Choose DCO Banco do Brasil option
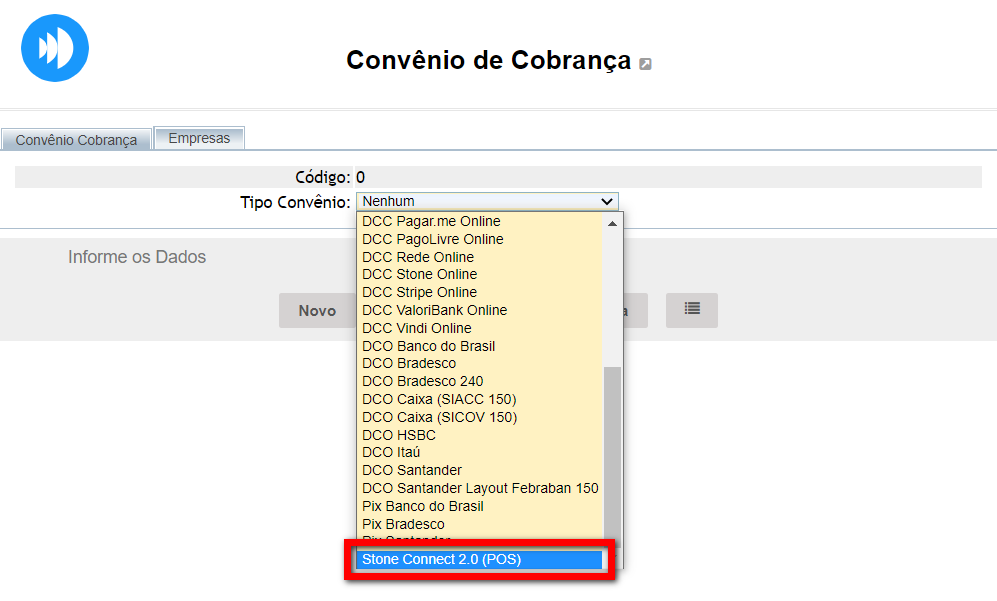Viewport: 997px width, 601px height. [428, 346]
